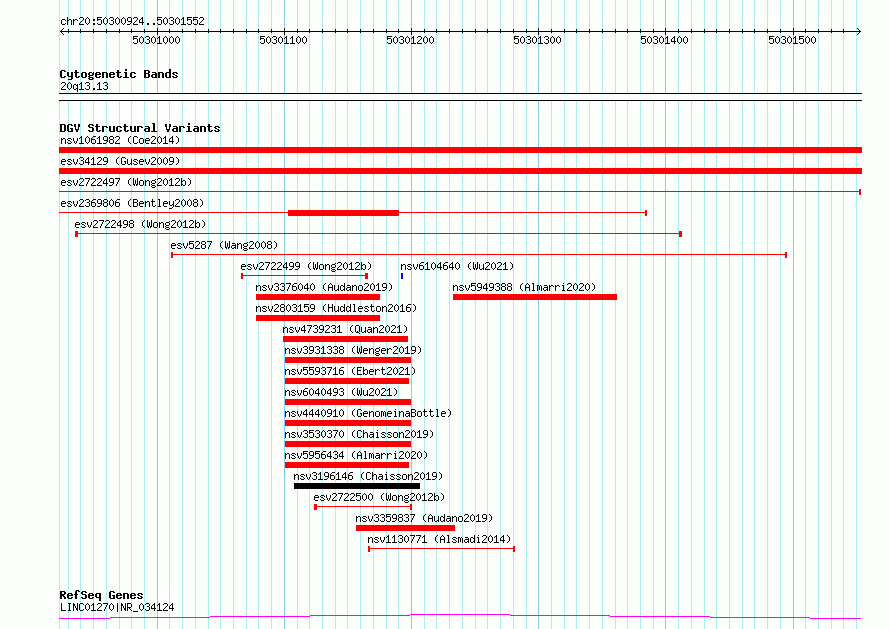890x629 pixels.
Task: Select nsv3196146 (Chaisson2019) label
Action: pos(368,476)
